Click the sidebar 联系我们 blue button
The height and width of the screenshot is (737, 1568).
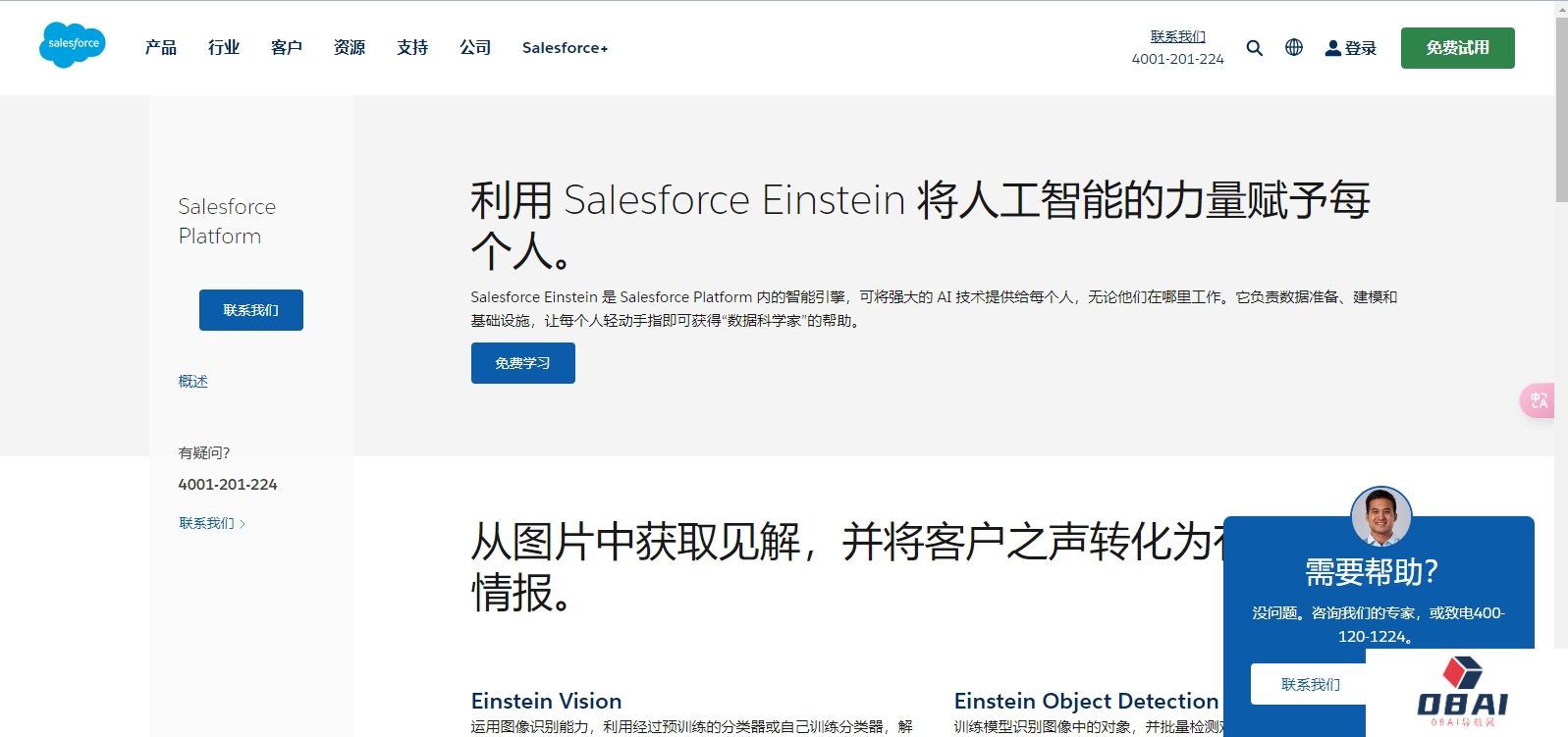click(x=251, y=310)
